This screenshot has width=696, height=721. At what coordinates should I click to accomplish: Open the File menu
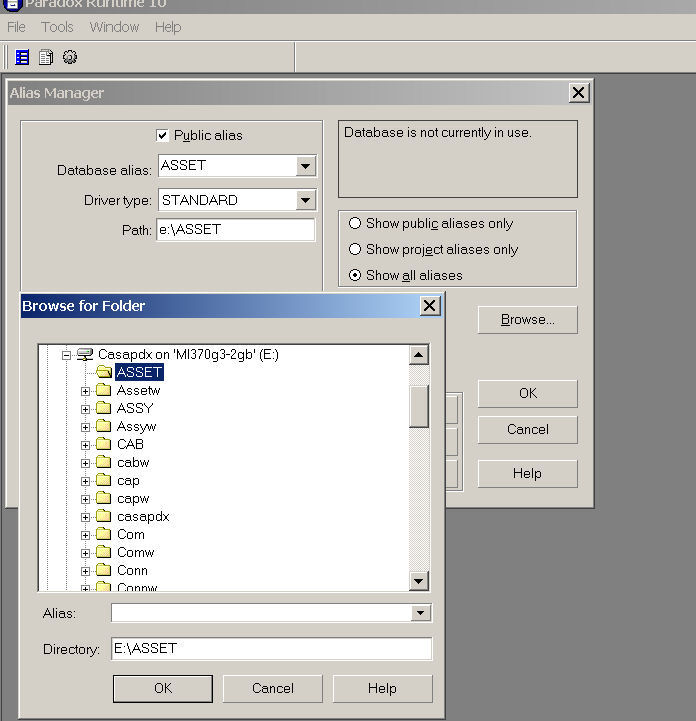[17, 27]
